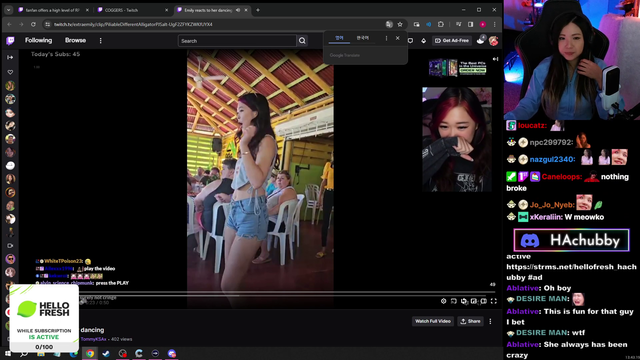640x360 pixels.
Task: Open the Bits diamond icon
Action: (x=423, y=41)
